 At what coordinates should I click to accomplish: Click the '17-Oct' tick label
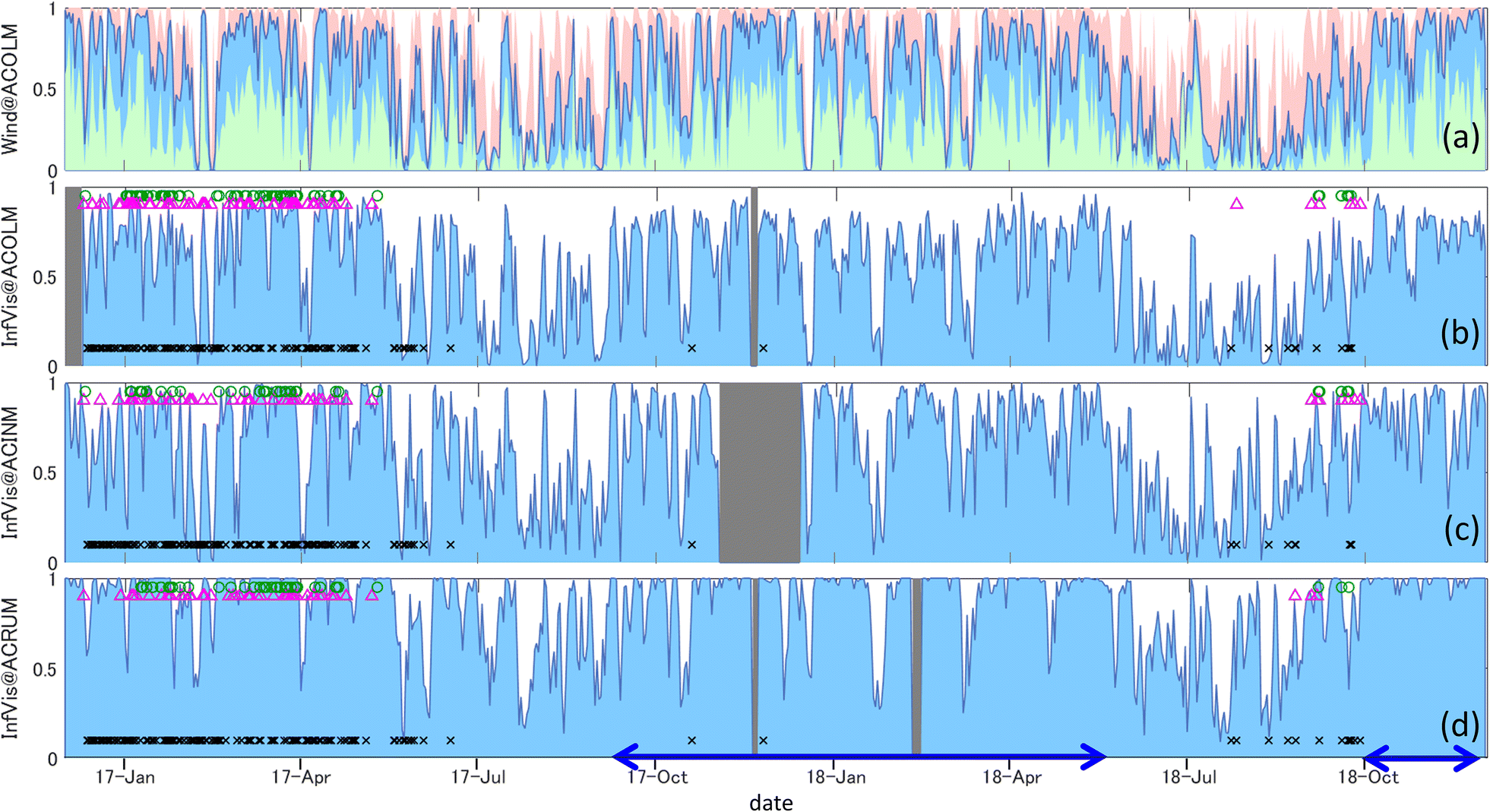click(x=656, y=777)
